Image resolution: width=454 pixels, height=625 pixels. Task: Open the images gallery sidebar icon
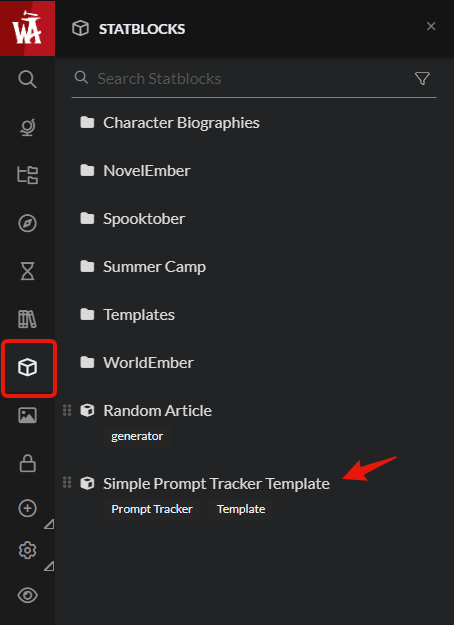pyautogui.click(x=27, y=415)
